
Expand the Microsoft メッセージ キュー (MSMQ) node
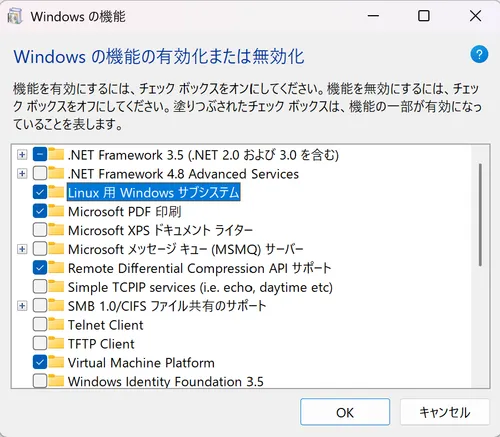pos(22,249)
